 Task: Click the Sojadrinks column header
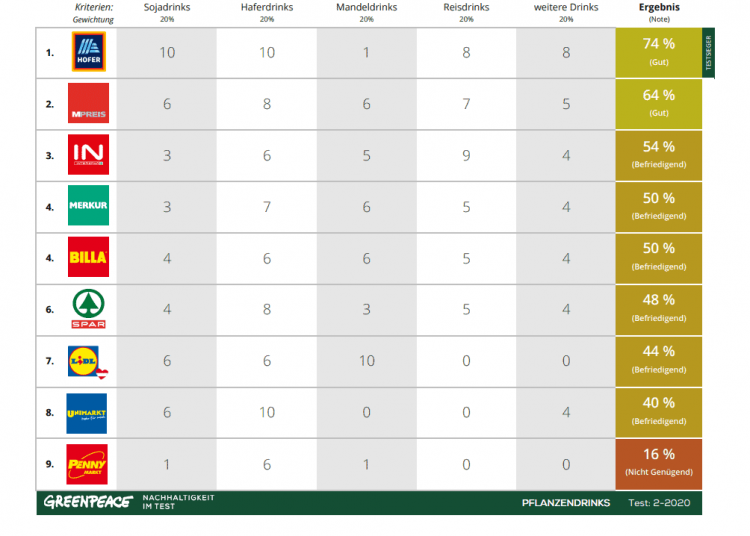coord(167,7)
